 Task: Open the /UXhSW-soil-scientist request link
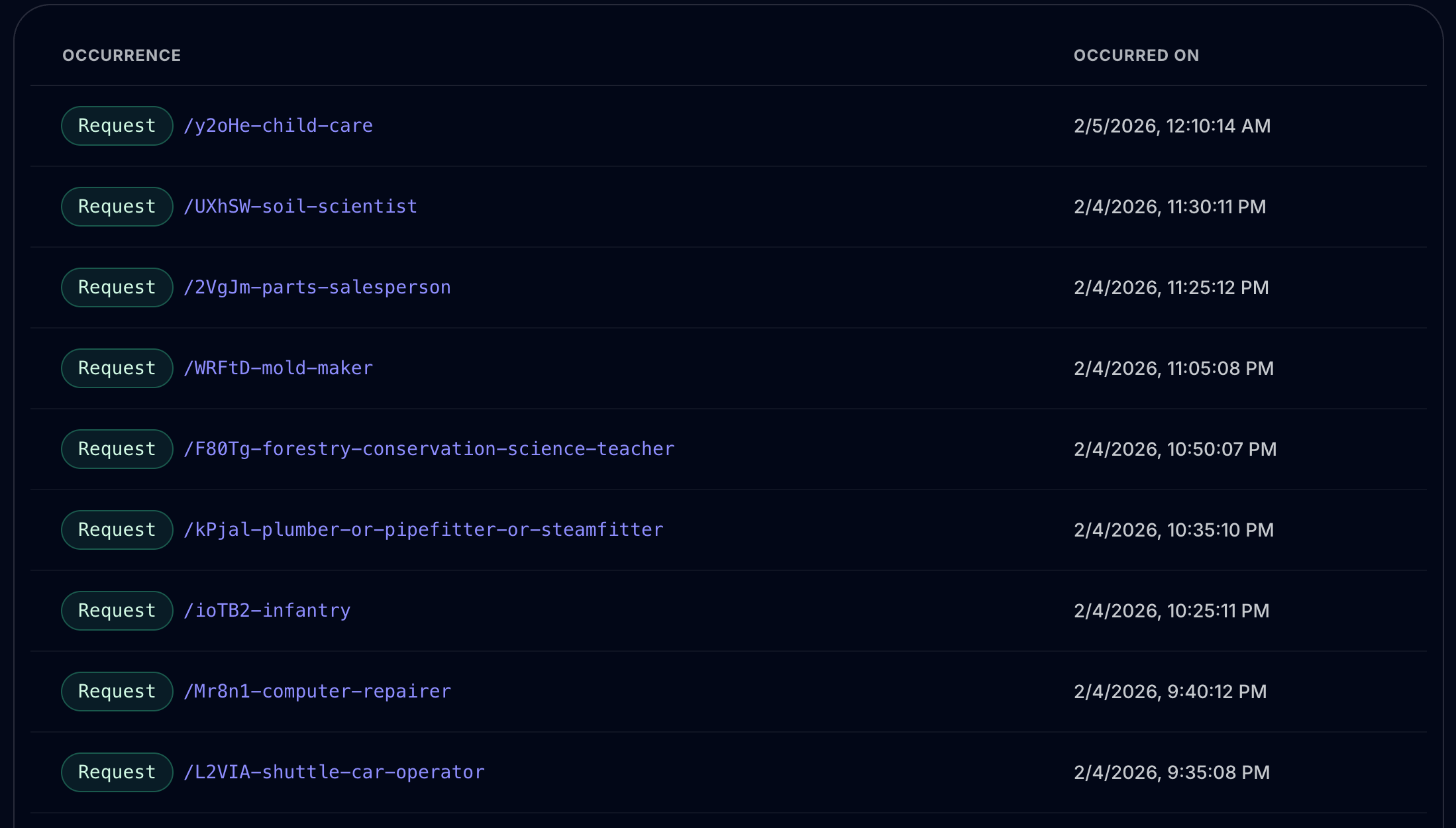(300, 207)
